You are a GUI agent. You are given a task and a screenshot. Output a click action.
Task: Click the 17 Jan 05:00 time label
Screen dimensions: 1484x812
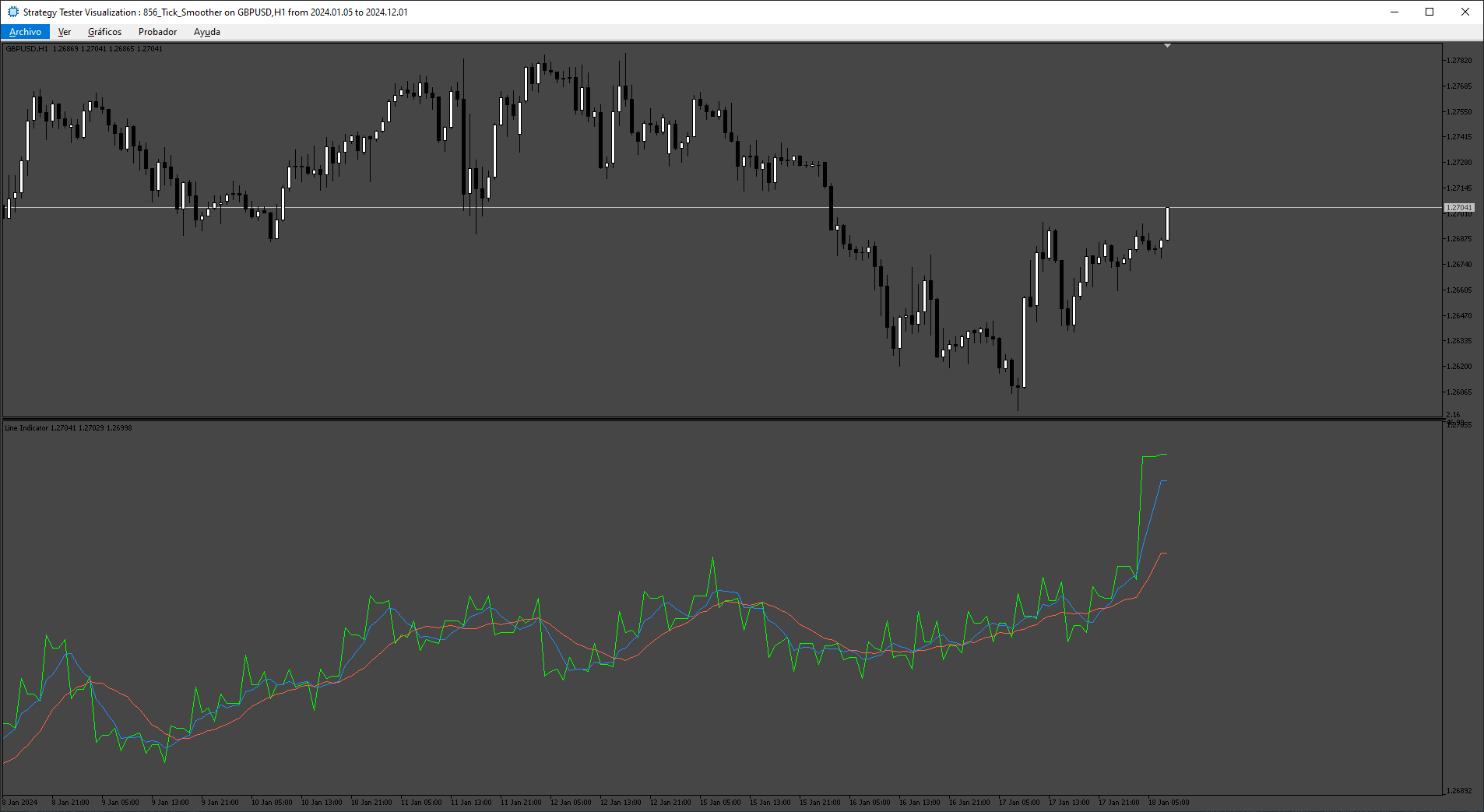click(1019, 803)
